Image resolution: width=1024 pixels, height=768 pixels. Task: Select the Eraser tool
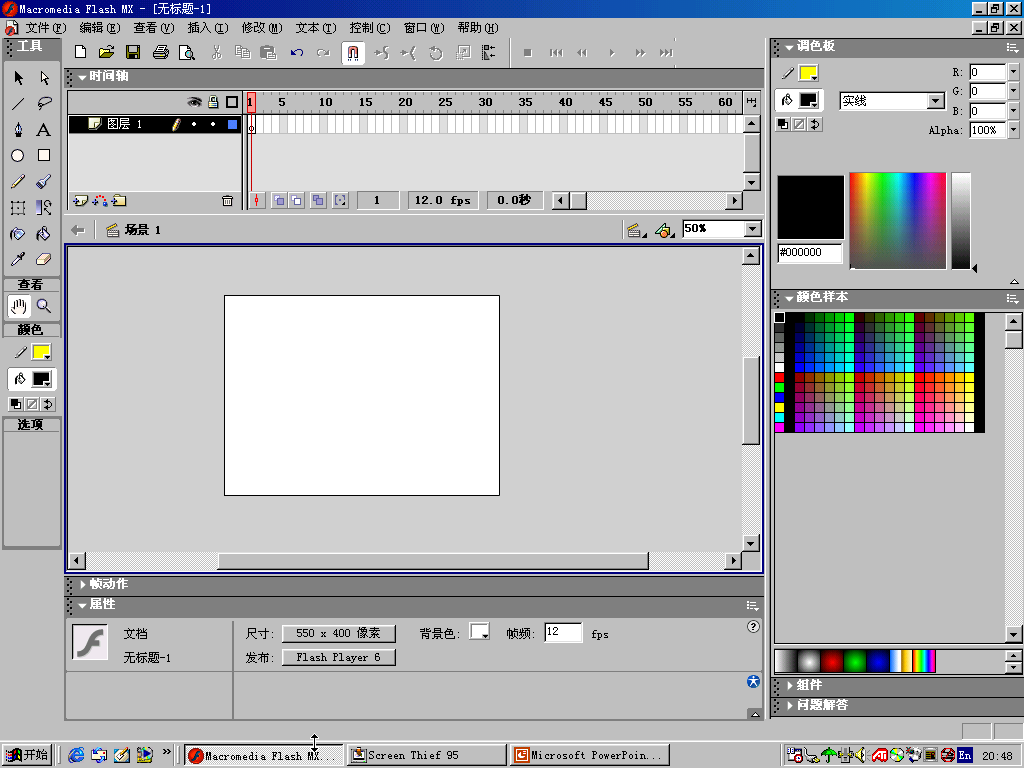(x=44, y=260)
